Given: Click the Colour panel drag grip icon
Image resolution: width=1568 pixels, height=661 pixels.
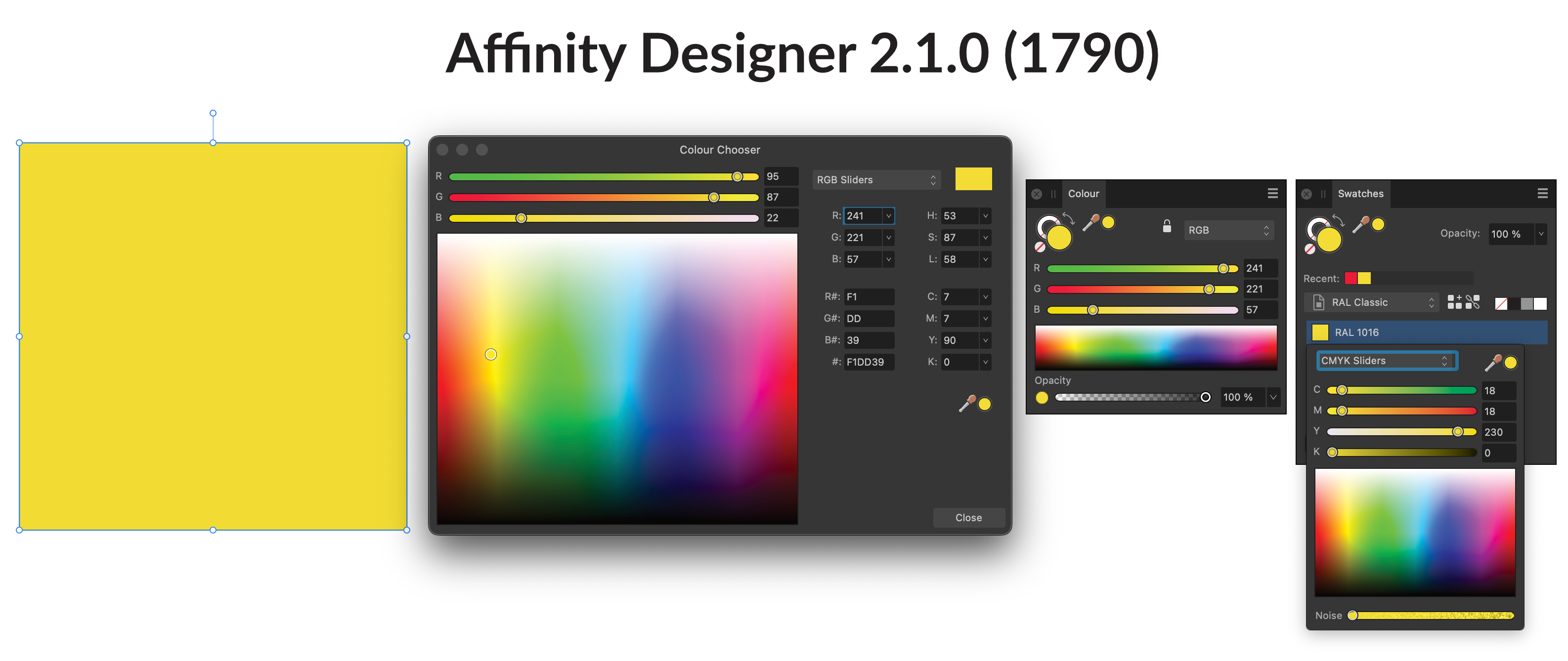Looking at the screenshot, I should [1053, 194].
